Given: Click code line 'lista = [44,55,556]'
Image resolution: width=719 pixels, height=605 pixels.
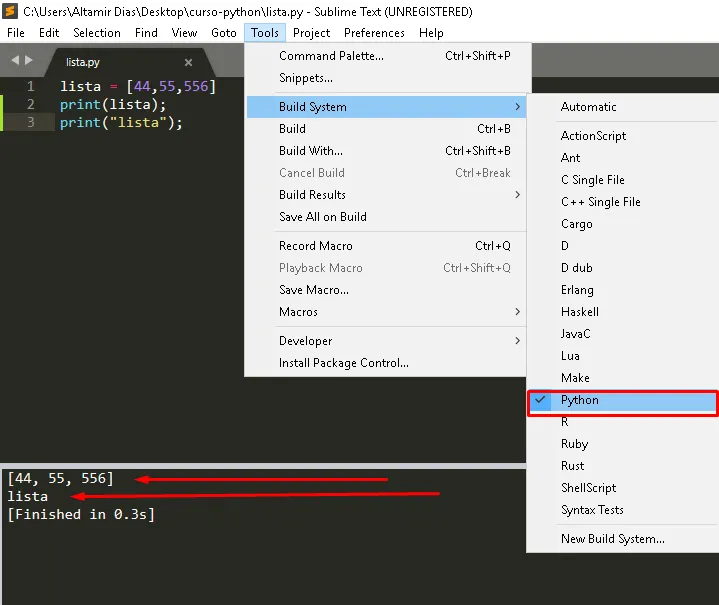Looking at the screenshot, I should point(138,86).
